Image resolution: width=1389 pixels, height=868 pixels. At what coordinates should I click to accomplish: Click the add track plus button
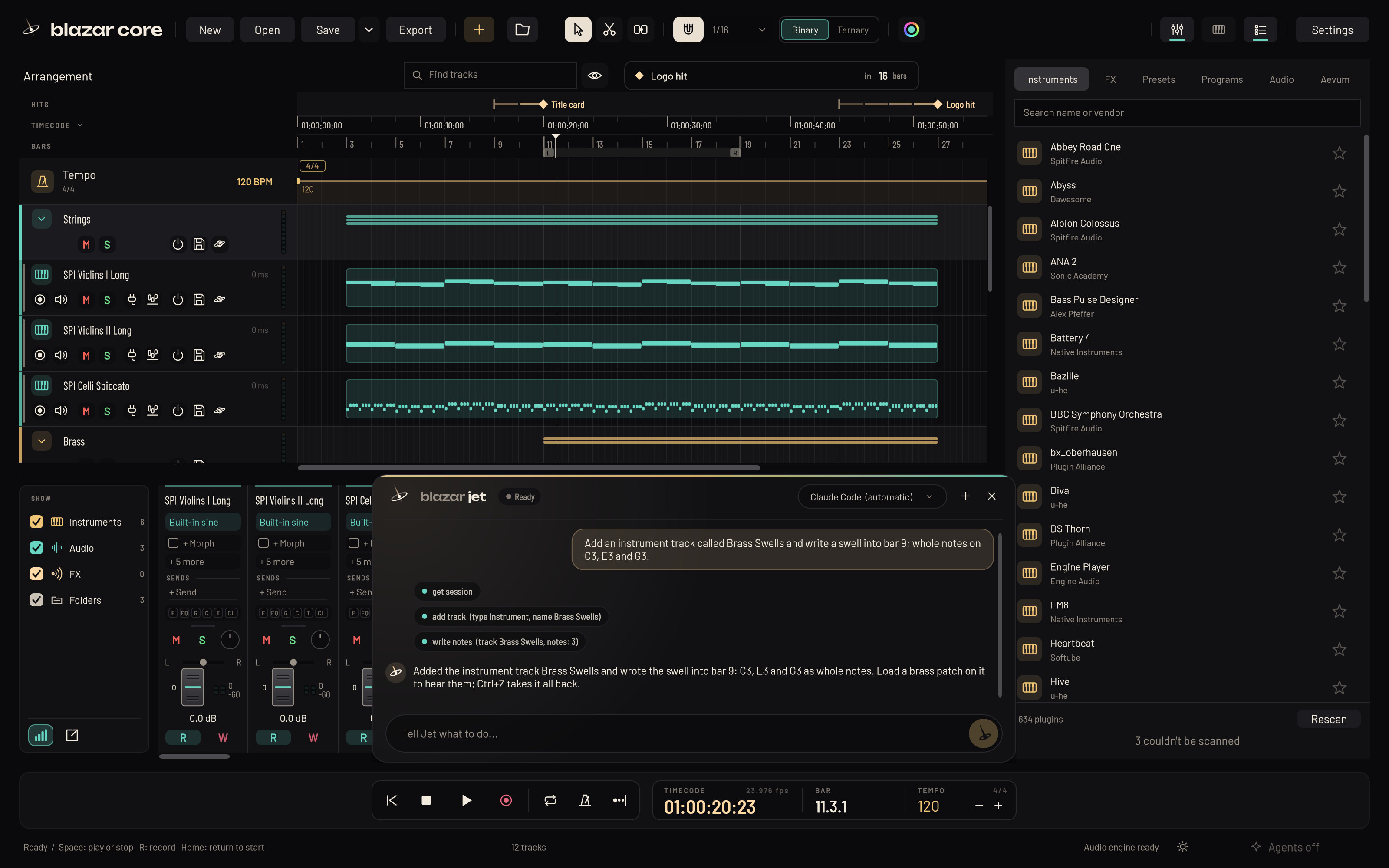tap(479, 30)
